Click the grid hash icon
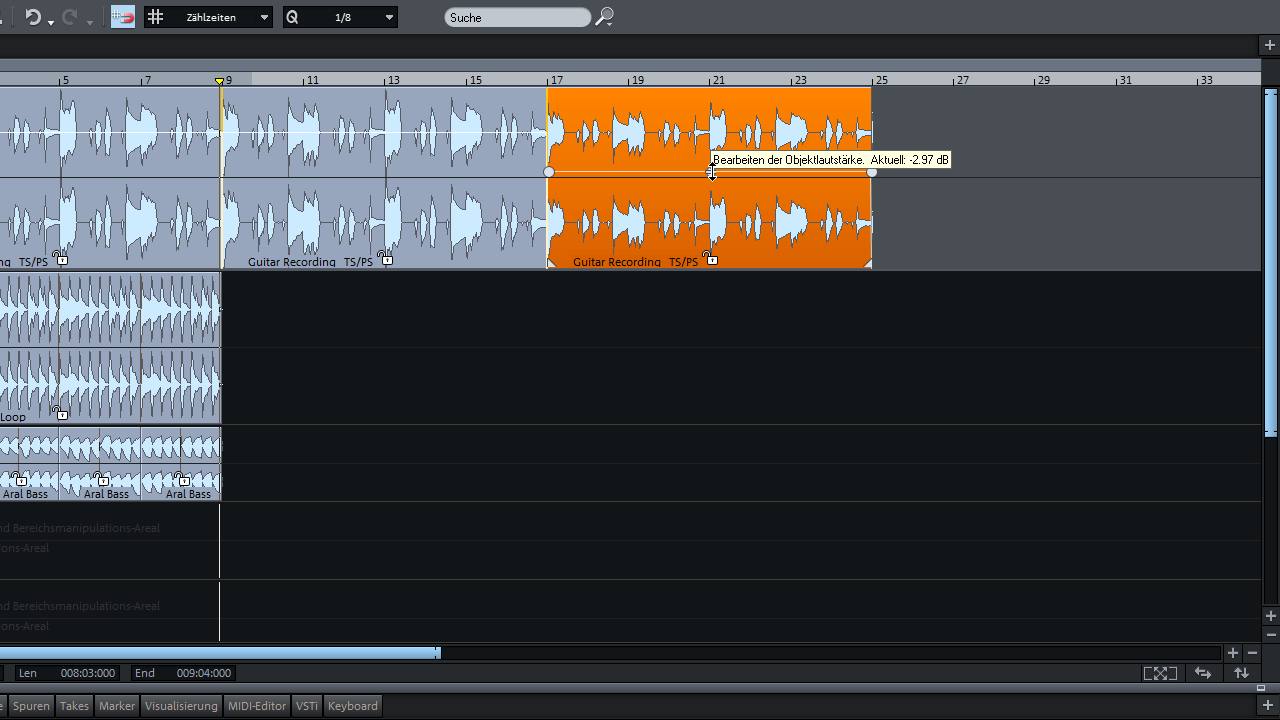The width and height of the screenshot is (1280, 720). [x=155, y=17]
